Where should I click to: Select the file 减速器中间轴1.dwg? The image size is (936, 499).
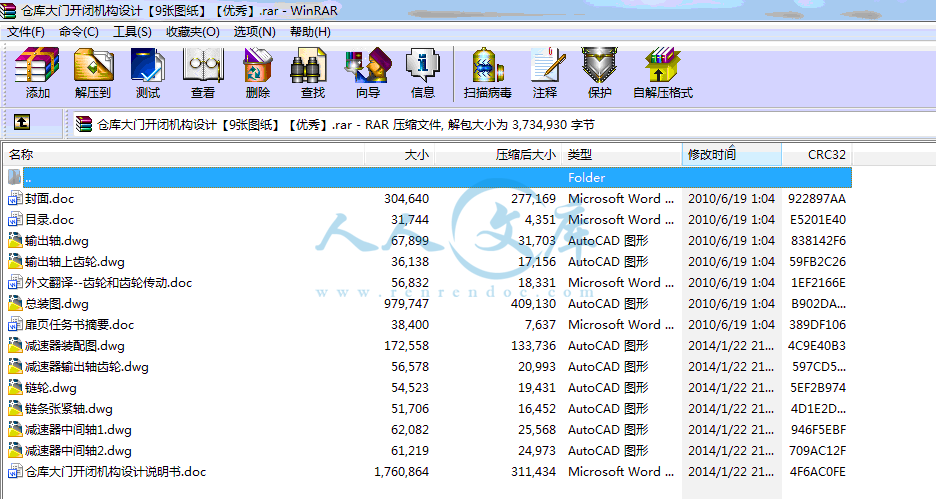click(78, 430)
